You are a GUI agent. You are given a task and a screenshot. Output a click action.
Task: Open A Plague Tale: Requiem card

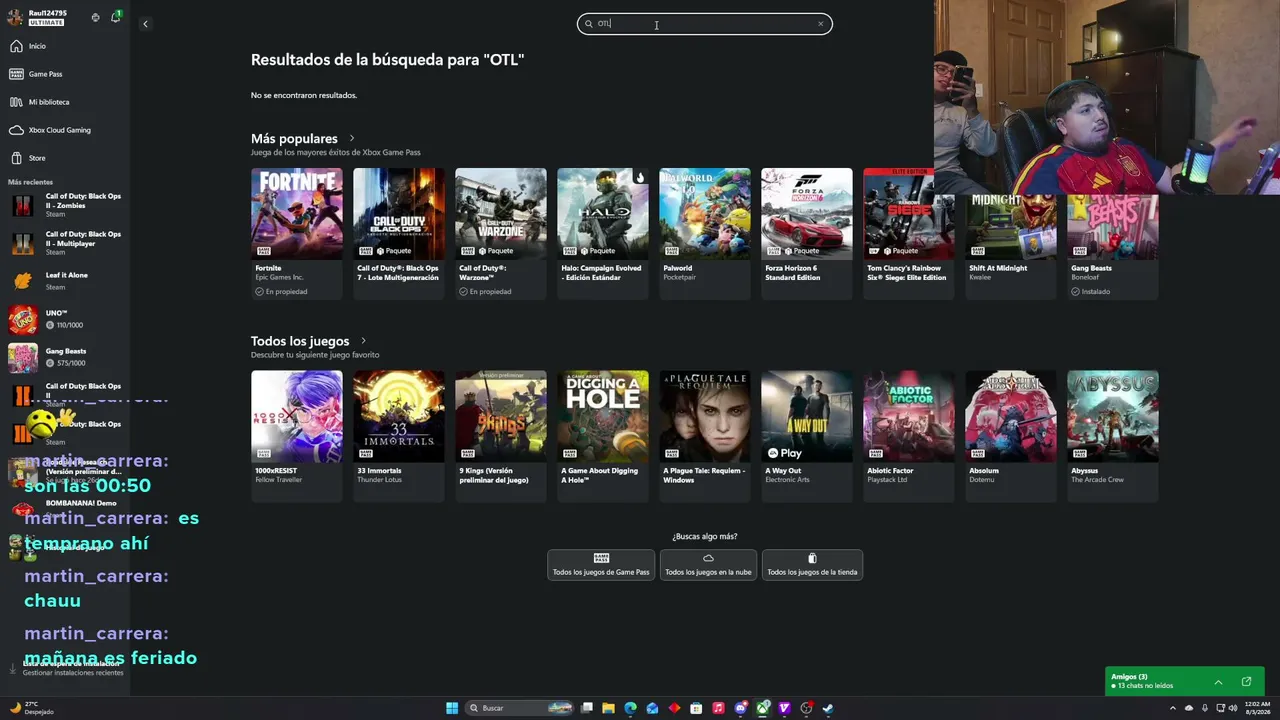704,435
